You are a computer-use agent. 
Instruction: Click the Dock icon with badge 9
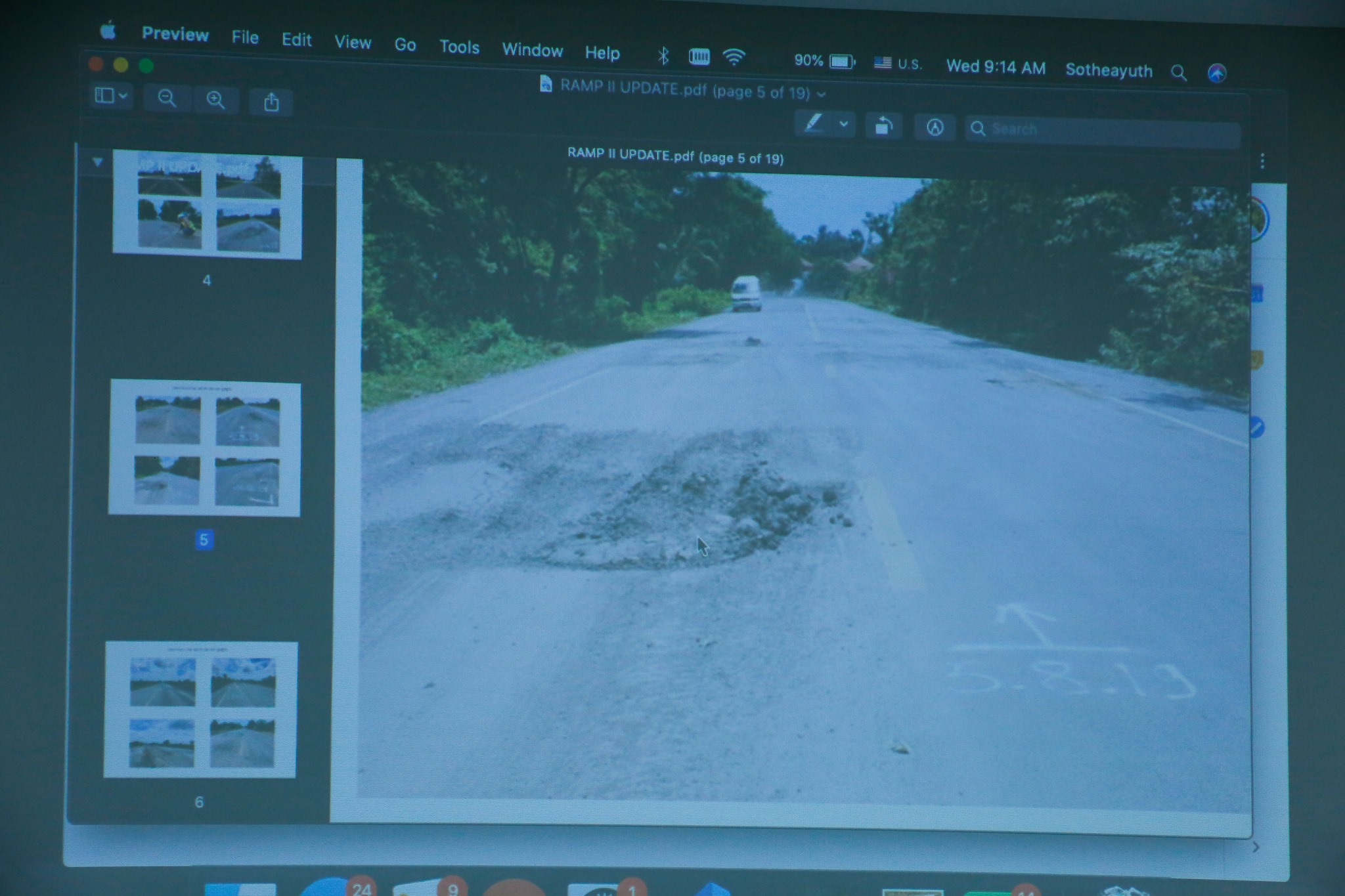(x=430, y=887)
